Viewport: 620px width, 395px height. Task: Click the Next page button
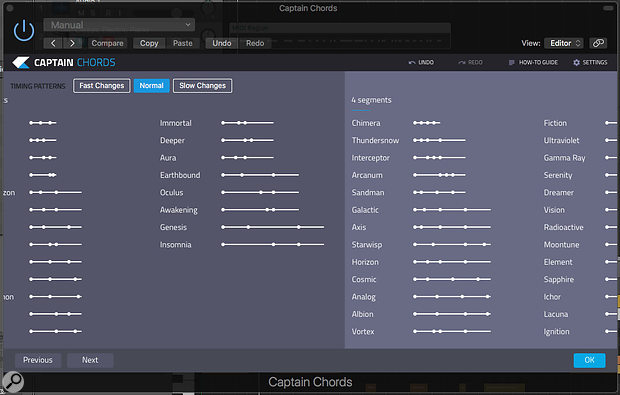pyautogui.click(x=90, y=360)
